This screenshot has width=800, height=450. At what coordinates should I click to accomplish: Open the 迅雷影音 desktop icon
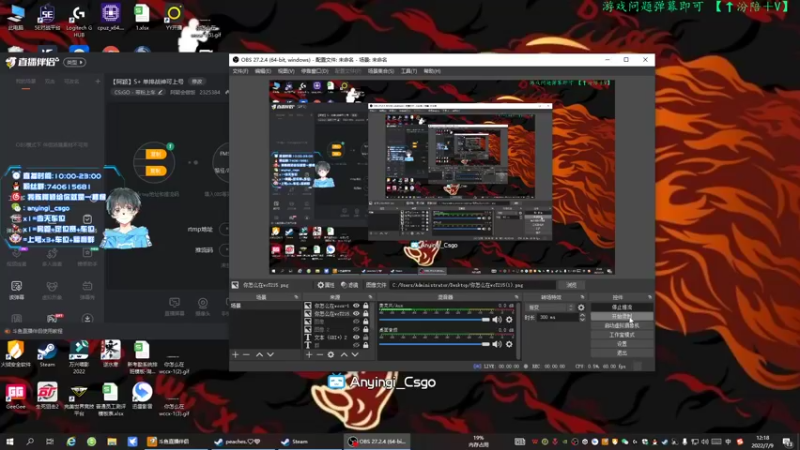click(x=142, y=395)
